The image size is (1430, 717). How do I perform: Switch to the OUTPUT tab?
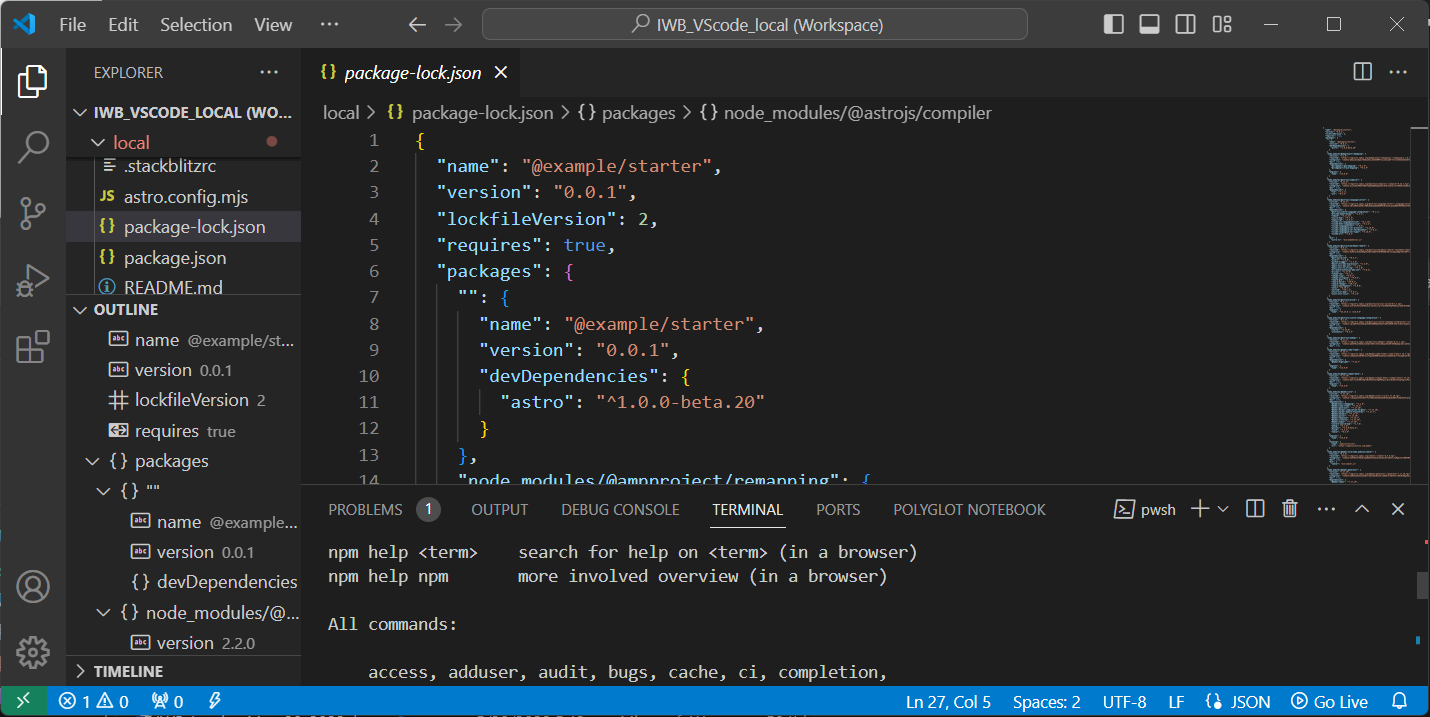(499, 509)
